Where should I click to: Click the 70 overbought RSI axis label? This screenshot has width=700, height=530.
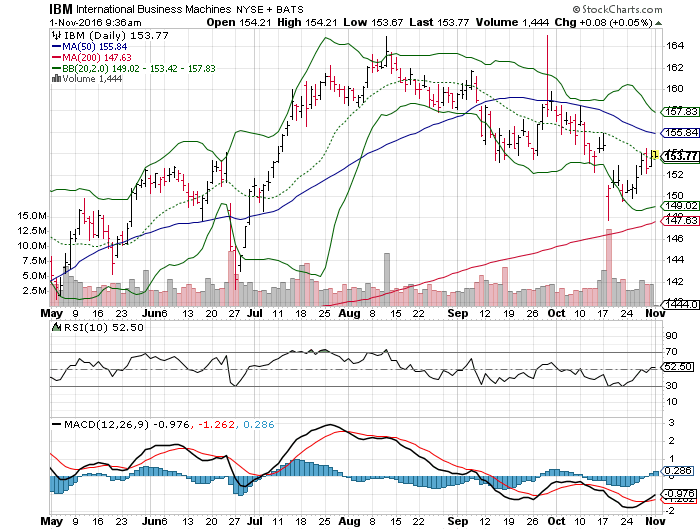click(671, 352)
